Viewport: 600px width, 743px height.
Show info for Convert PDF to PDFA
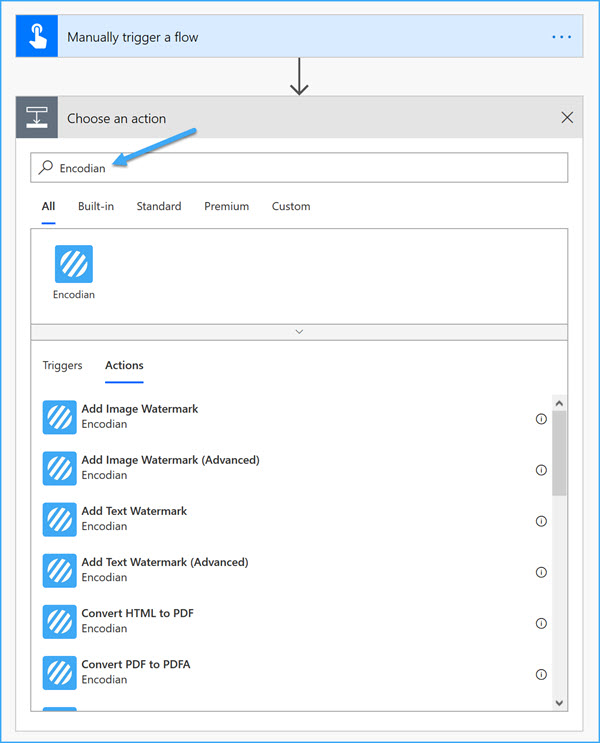(x=541, y=674)
